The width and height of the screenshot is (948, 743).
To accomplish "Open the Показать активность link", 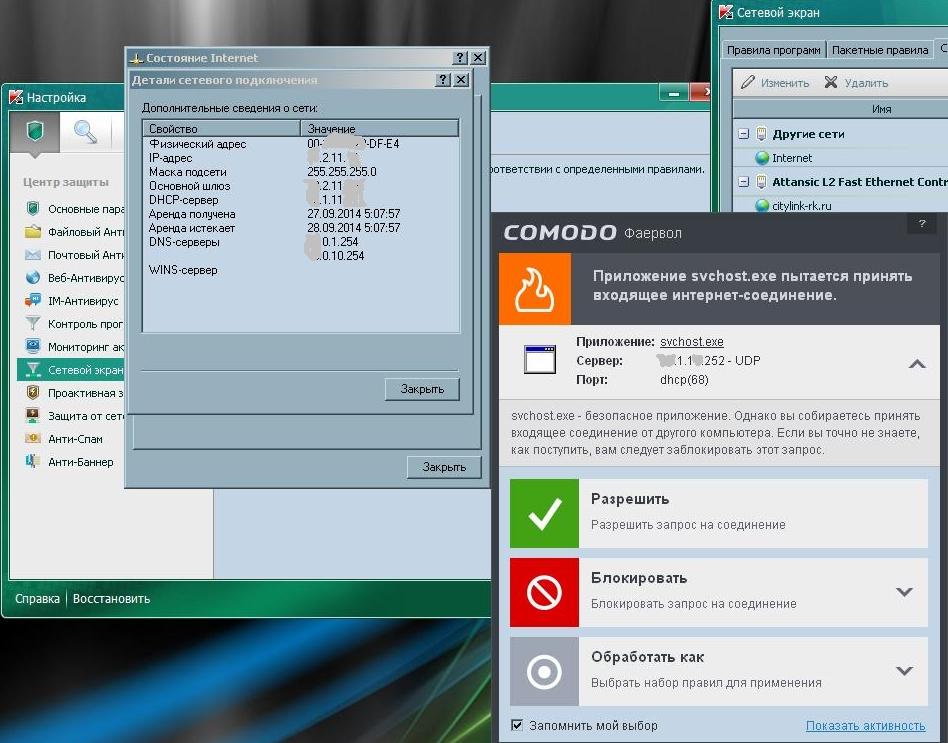I will 865,725.
